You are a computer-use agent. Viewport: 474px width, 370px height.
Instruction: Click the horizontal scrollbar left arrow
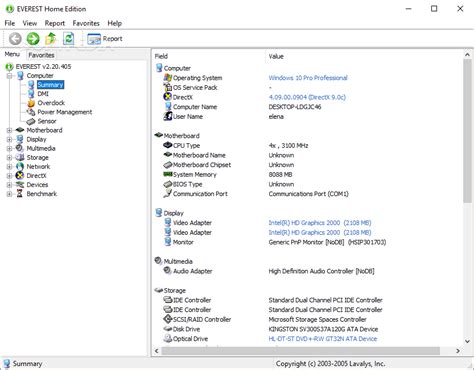(157, 351)
